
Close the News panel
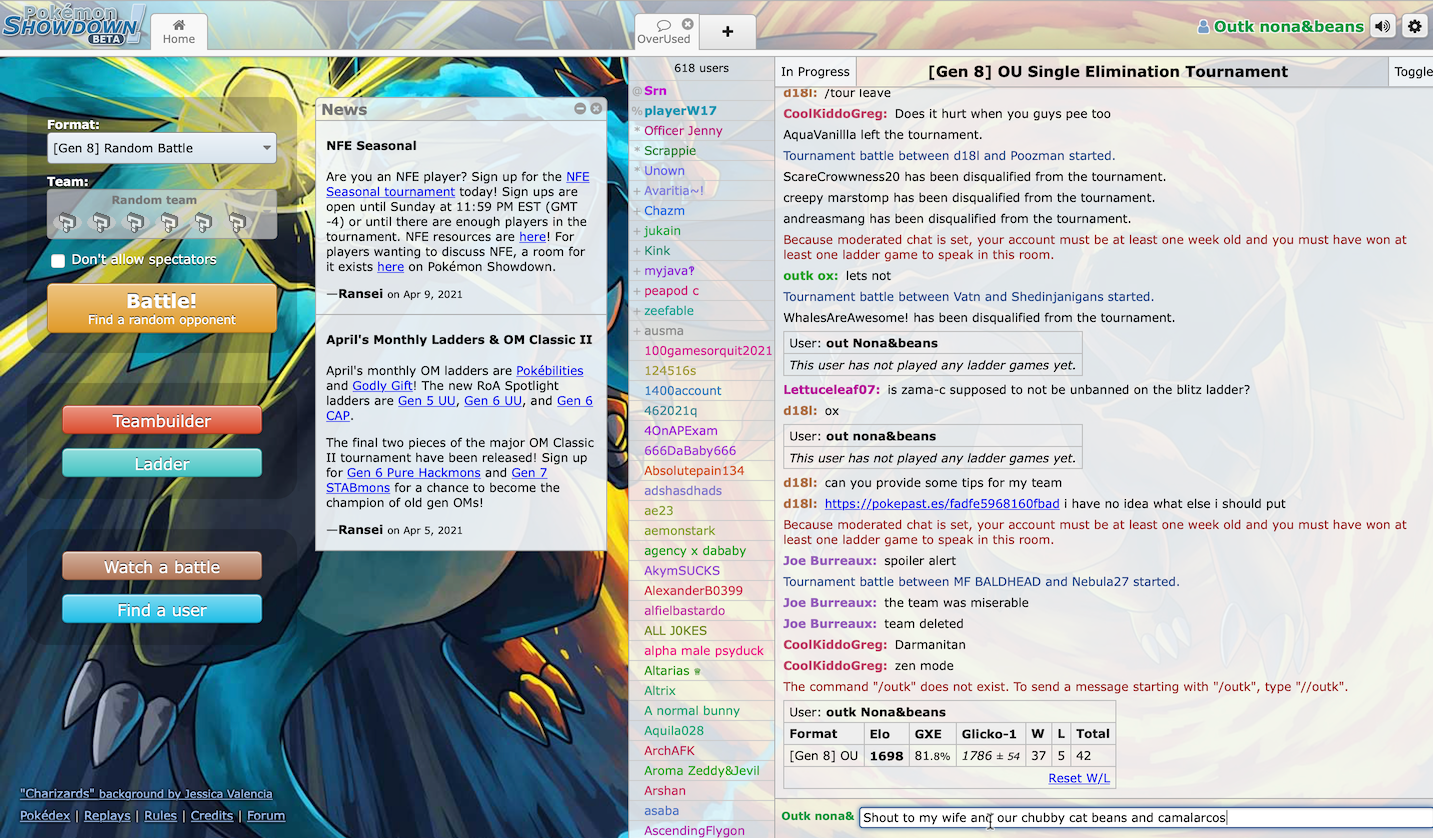pyautogui.click(x=596, y=109)
